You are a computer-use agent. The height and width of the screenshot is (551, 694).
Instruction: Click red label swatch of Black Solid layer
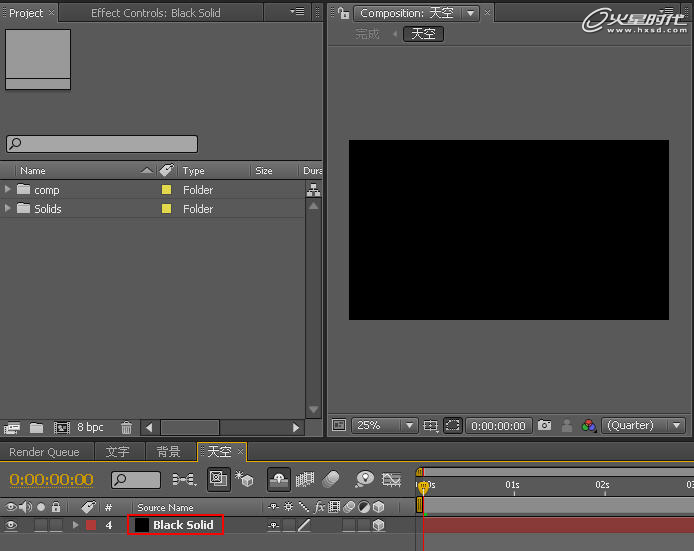91,525
